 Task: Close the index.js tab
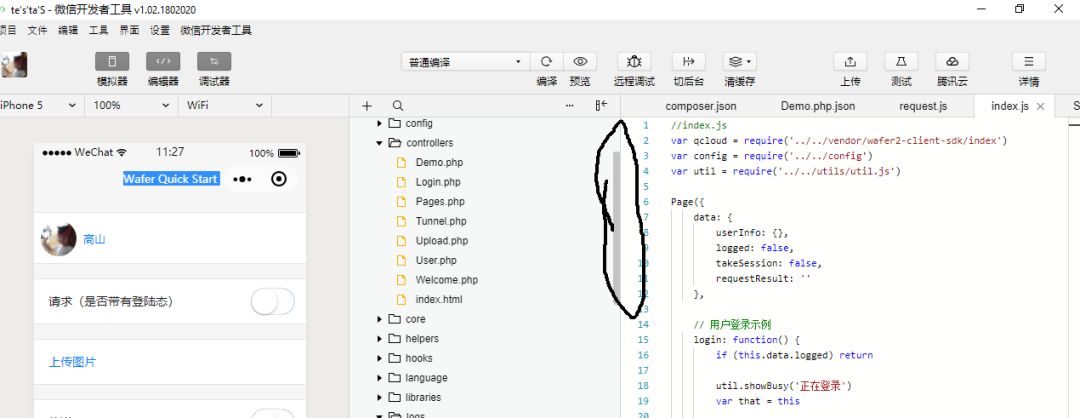point(1041,106)
